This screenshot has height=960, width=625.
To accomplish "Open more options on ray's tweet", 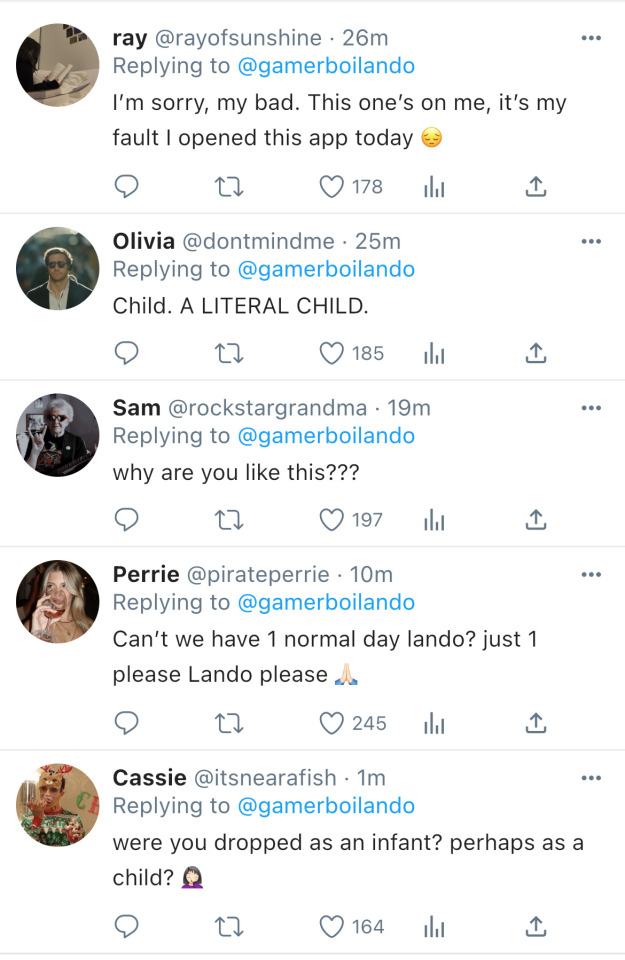I will [591, 38].
